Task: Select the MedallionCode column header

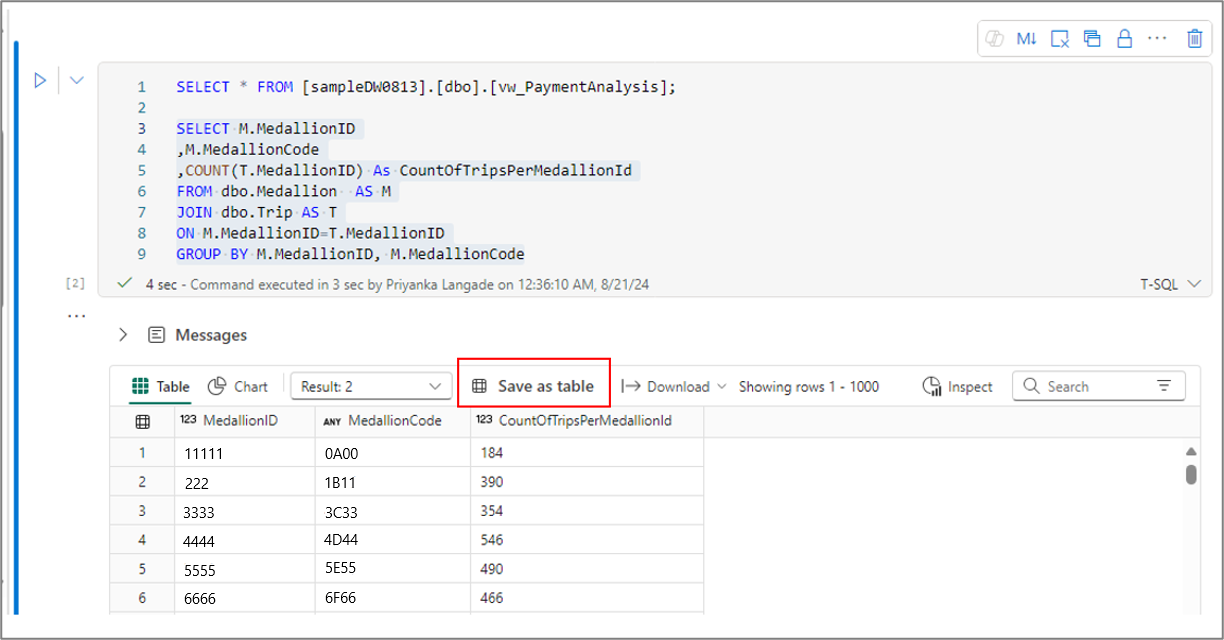Action: (x=392, y=421)
